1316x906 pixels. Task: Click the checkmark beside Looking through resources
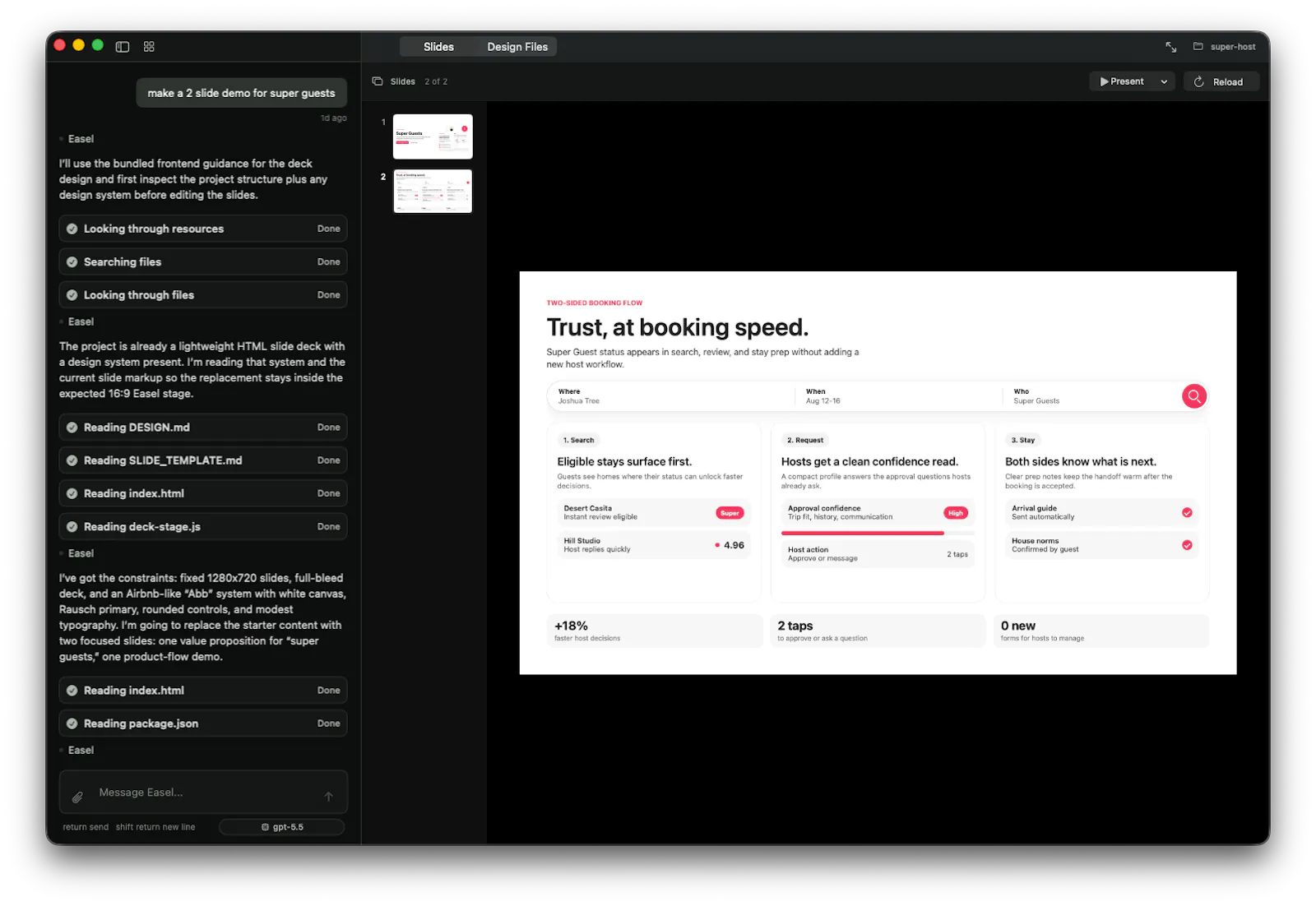pos(72,229)
